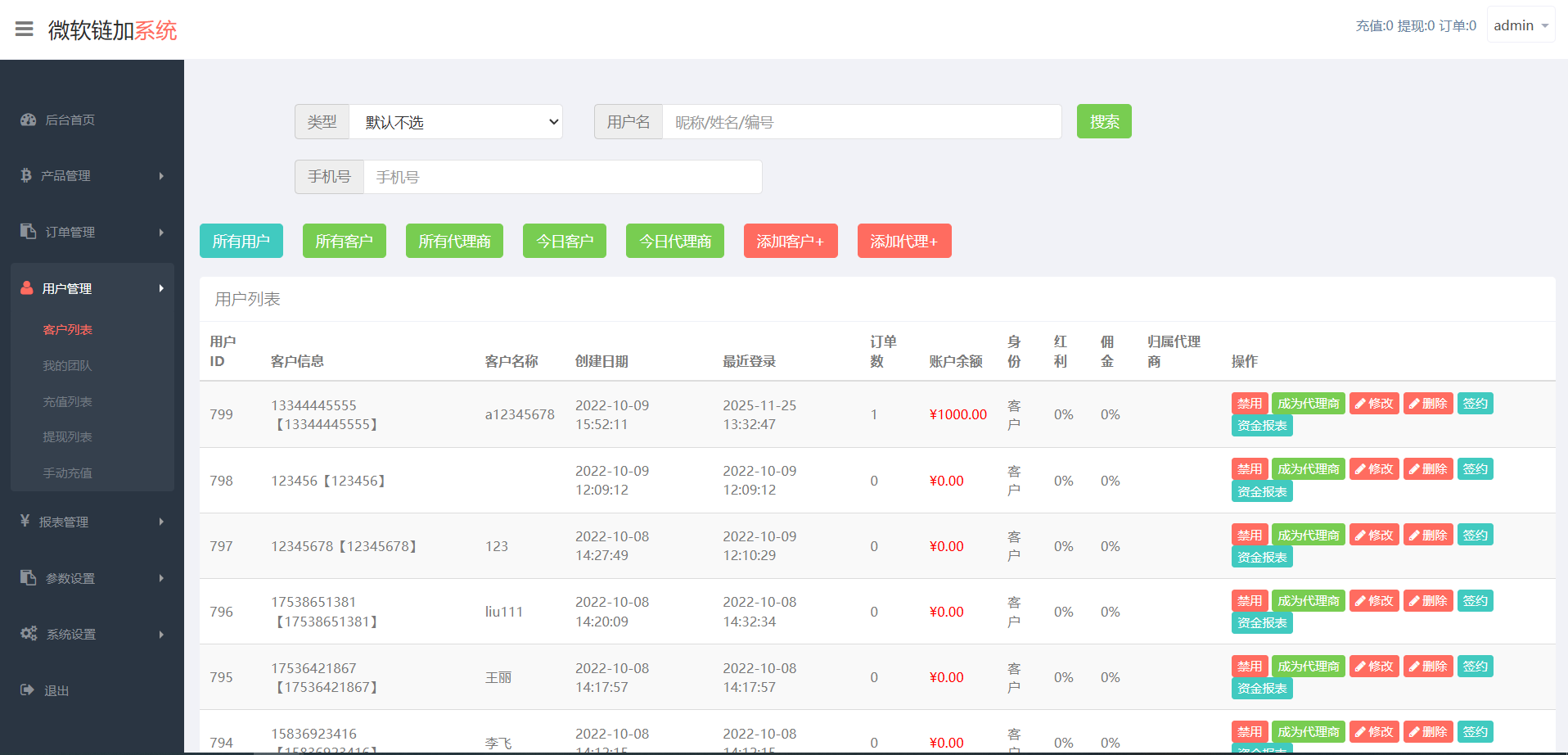Click the 添加客户+ button
The image size is (1568, 755).
(790, 241)
